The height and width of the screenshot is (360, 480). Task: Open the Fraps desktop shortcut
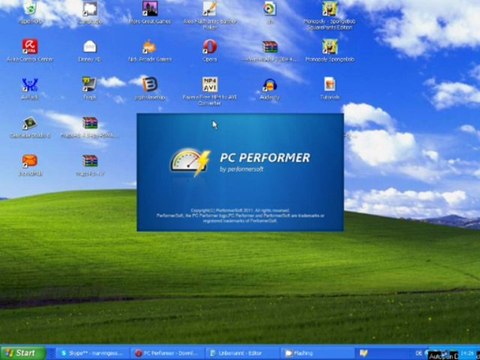click(x=90, y=85)
